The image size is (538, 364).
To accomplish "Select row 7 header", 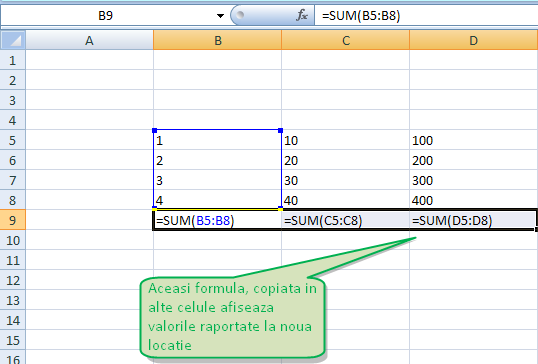I will [x=13, y=180].
